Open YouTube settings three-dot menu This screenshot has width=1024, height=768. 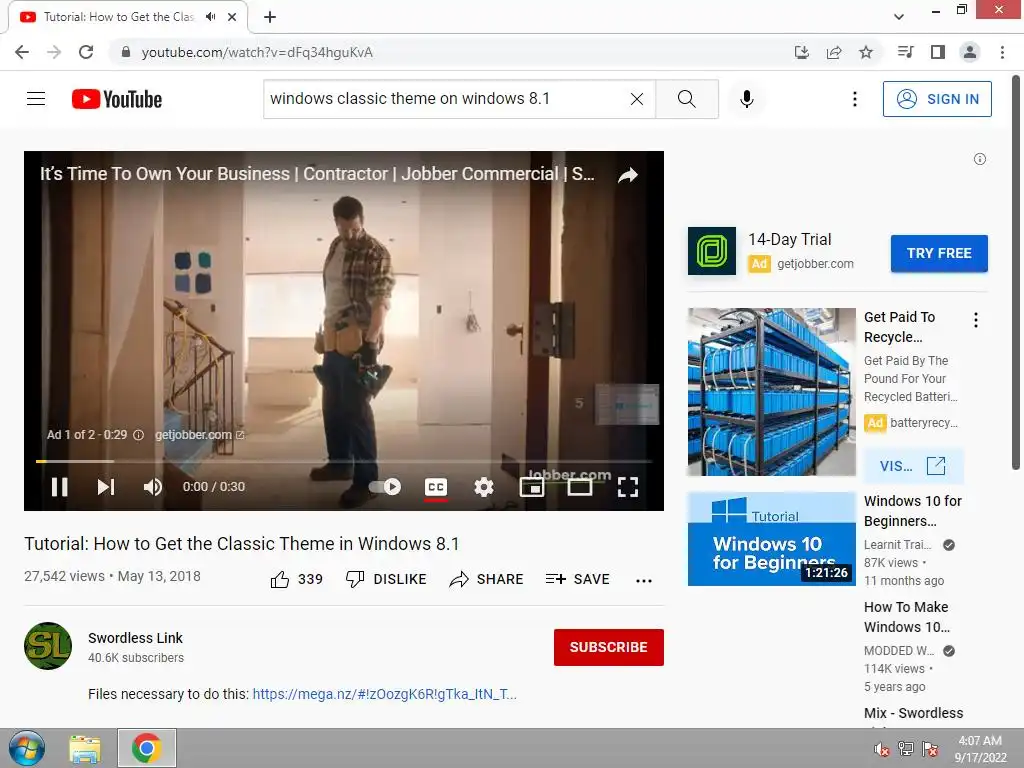(x=854, y=99)
